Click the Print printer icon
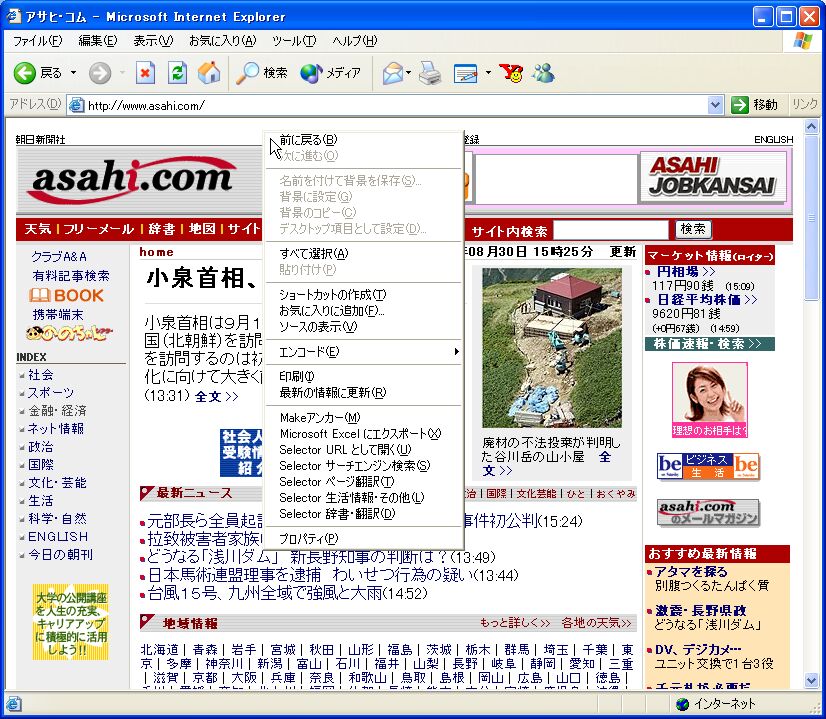Viewport: 826px width, 719px height. coord(430,73)
